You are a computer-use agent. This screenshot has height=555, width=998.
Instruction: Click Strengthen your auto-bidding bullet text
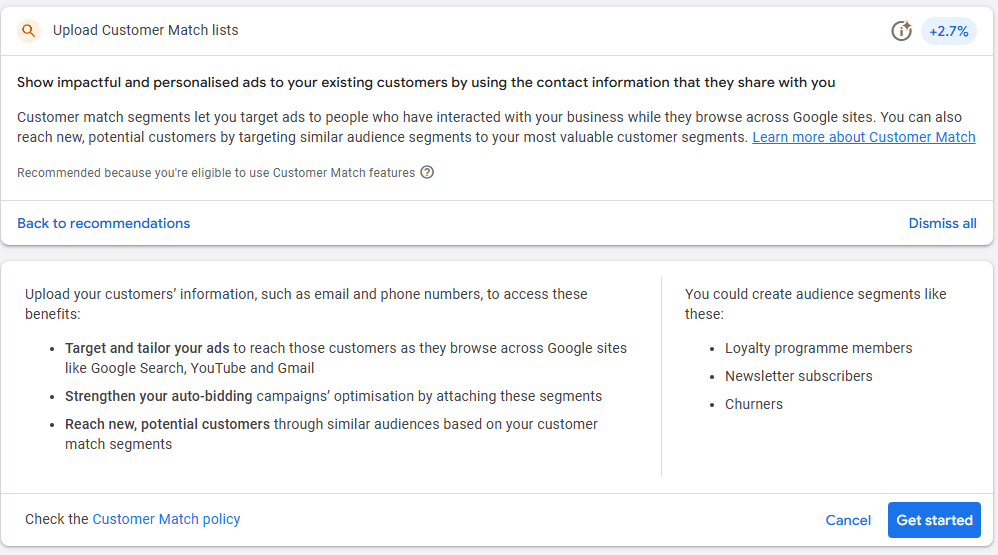334,396
